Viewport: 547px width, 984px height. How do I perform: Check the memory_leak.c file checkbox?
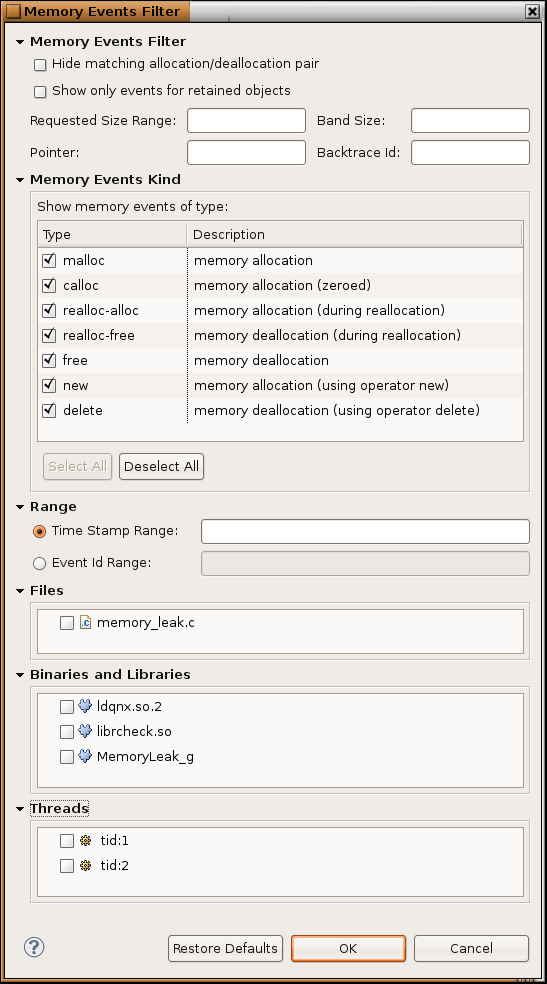click(67, 623)
